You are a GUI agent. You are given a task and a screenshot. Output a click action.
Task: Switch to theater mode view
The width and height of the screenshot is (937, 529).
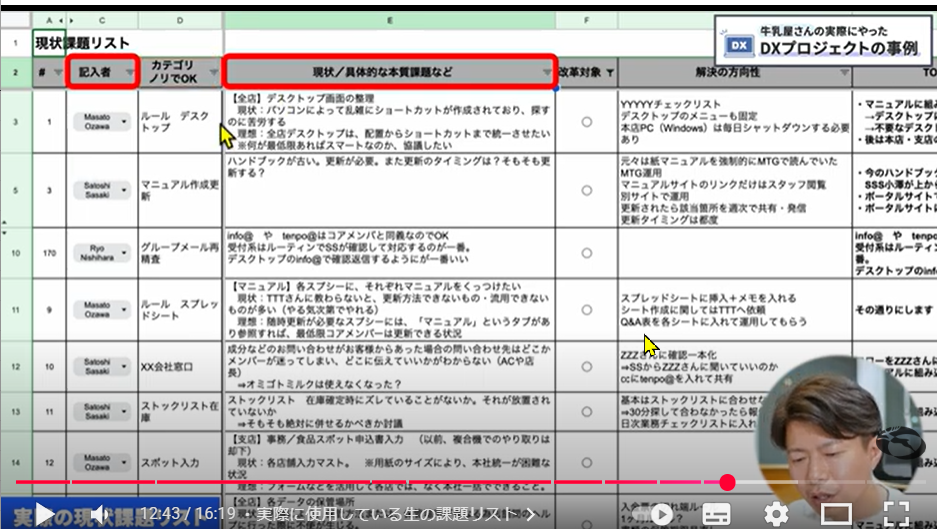coord(835,514)
